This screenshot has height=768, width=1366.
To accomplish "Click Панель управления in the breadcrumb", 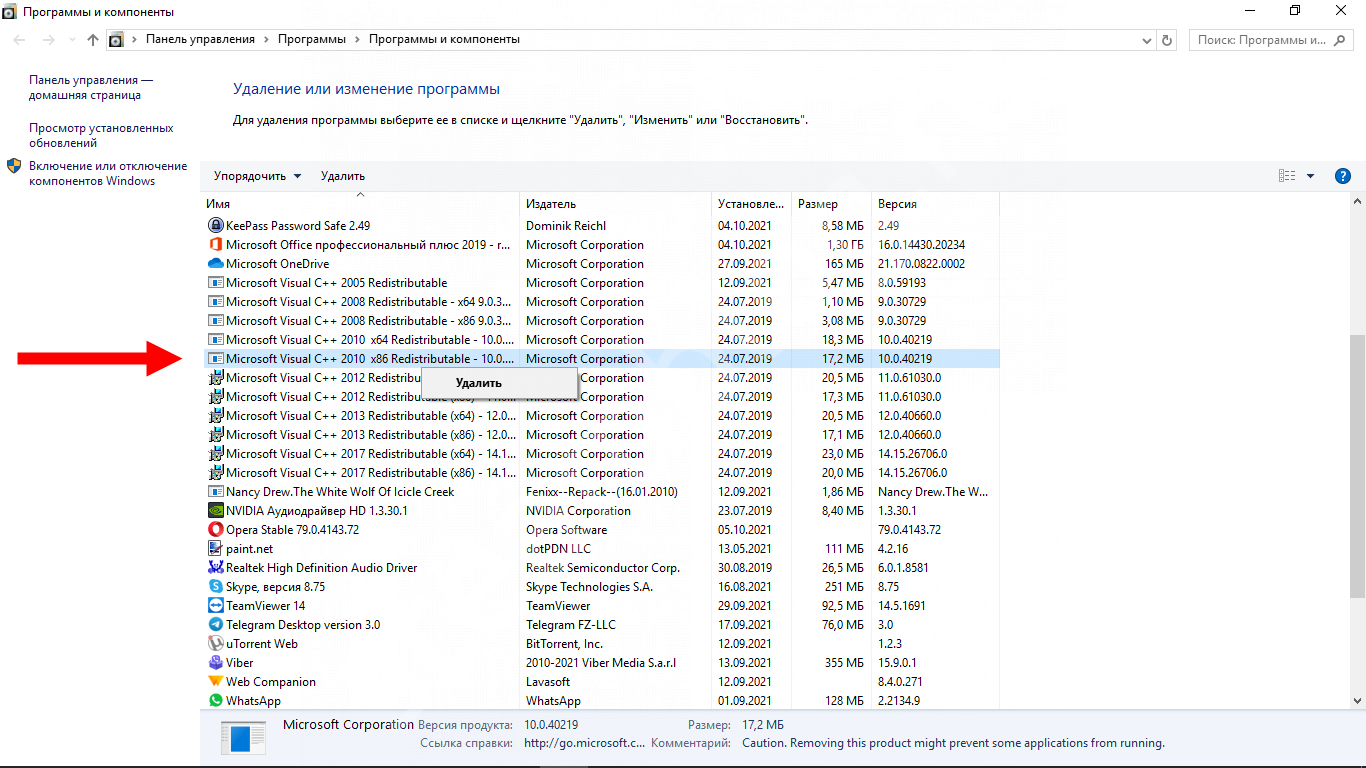I will [x=200, y=40].
